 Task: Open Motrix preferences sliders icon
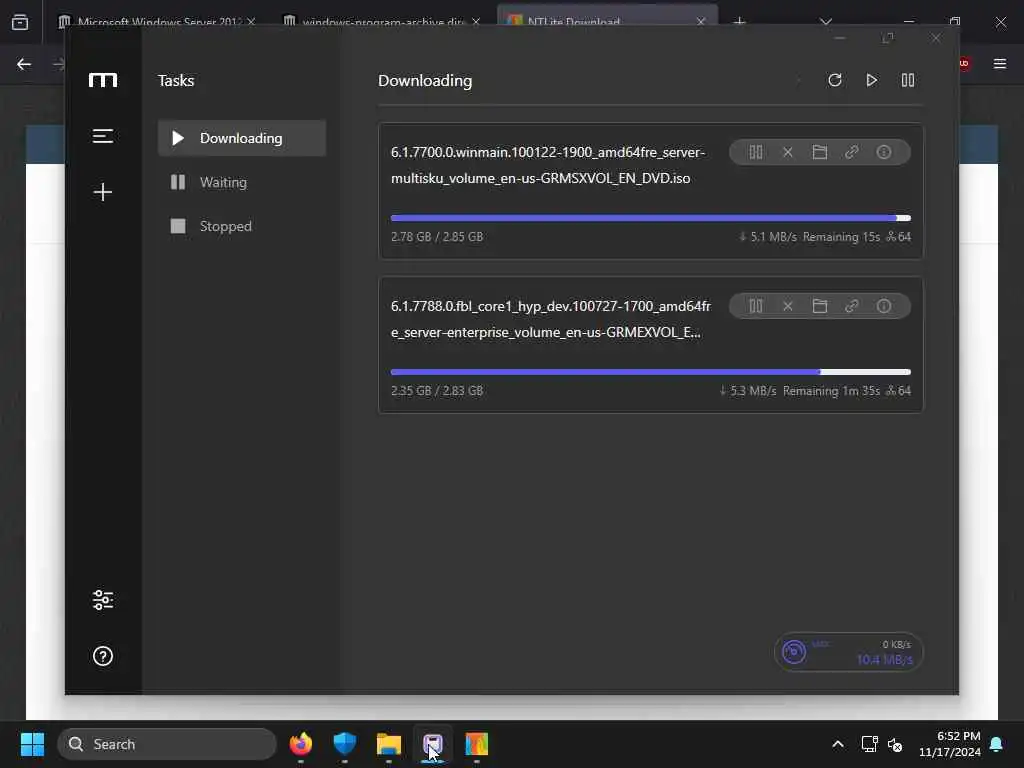pyautogui.click(x=103, y=600)
